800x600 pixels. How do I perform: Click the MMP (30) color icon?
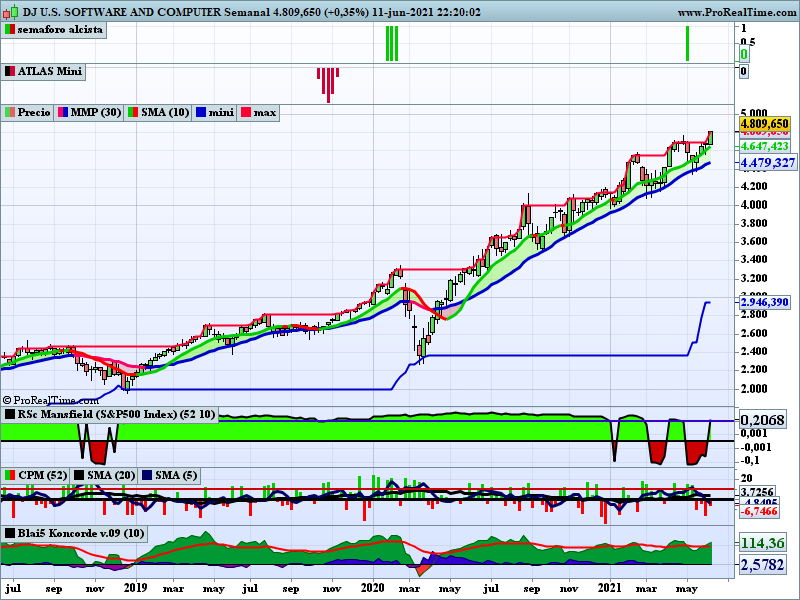pyautogui.click(x=63, y=112)
